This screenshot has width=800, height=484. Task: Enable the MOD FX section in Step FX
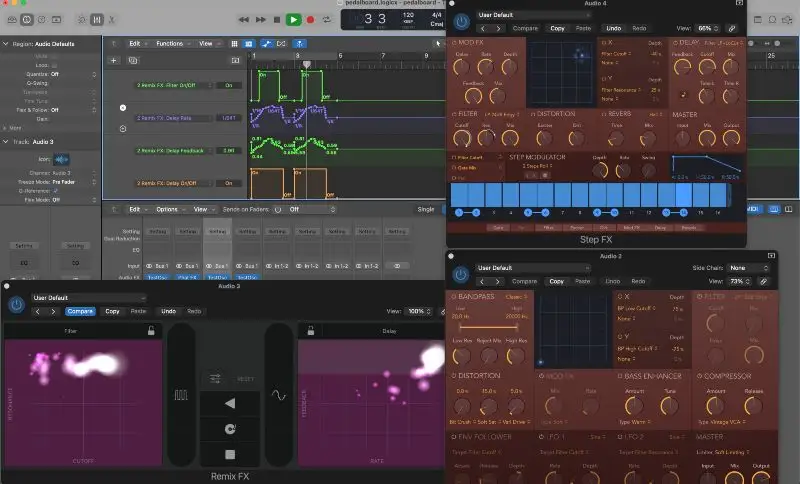point(453,43)
